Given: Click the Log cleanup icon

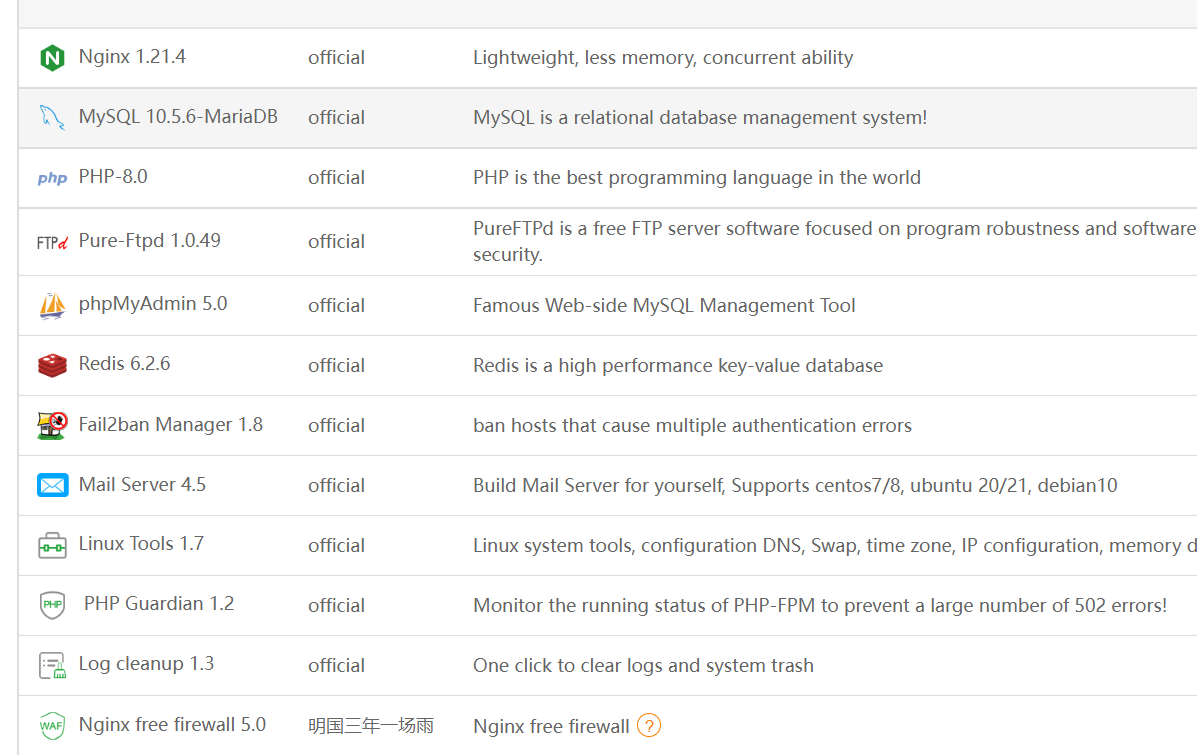Looking at the screenshot, I should 52,665.
